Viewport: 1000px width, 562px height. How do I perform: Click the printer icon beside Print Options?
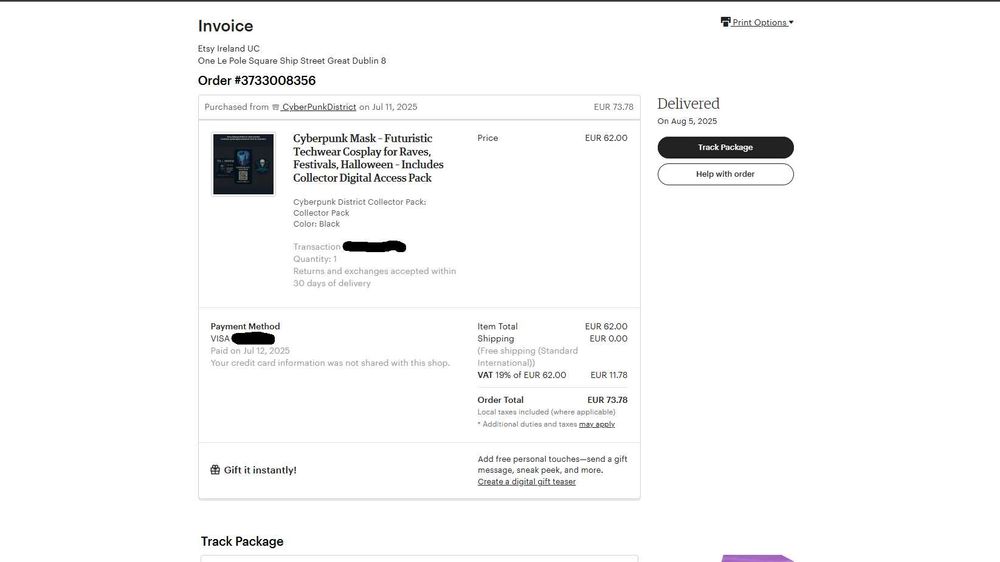(x=725, y=22)
